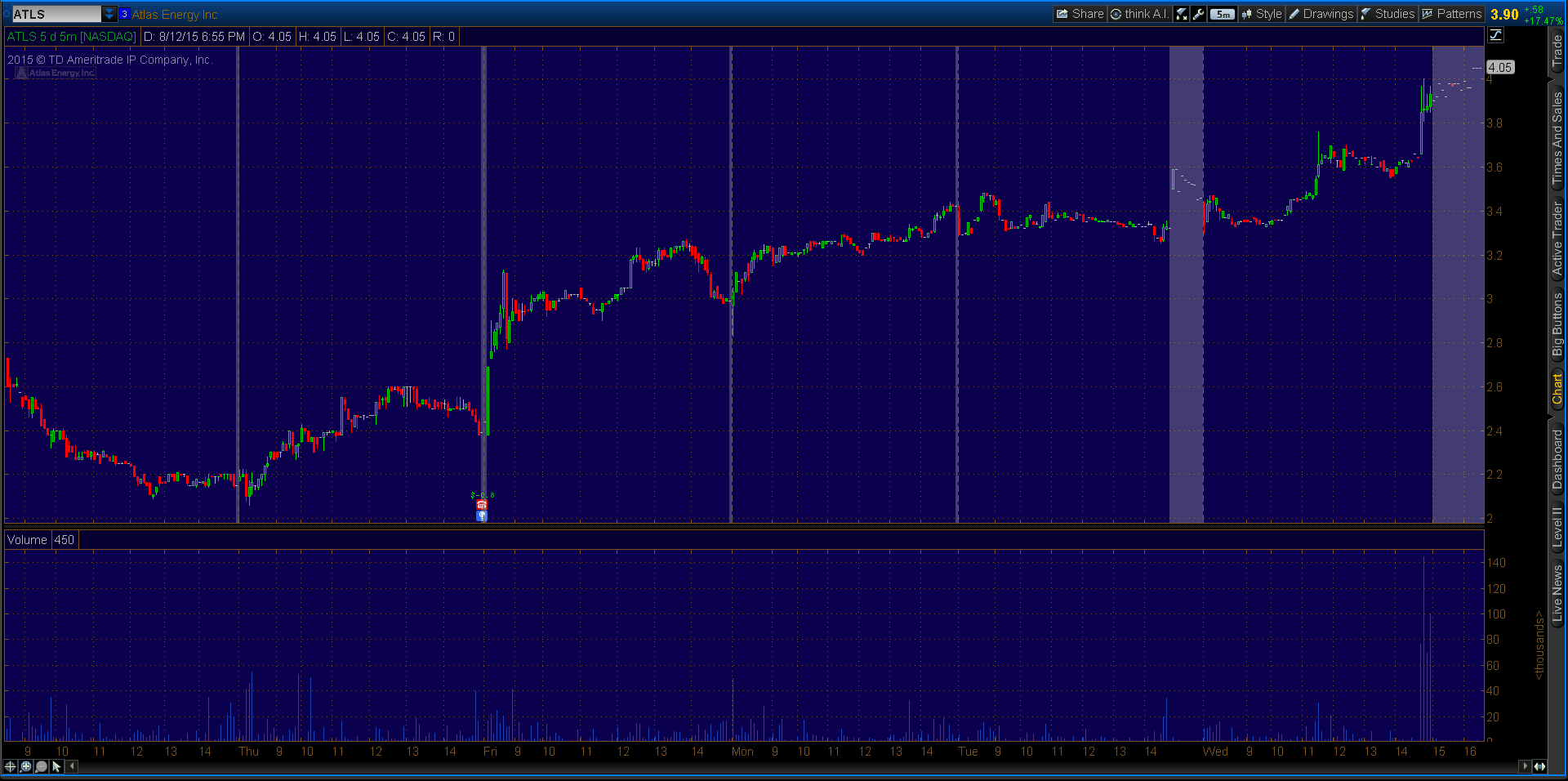Click the red phone event icon
The image size is (1568, 781).
pos(482,505)
